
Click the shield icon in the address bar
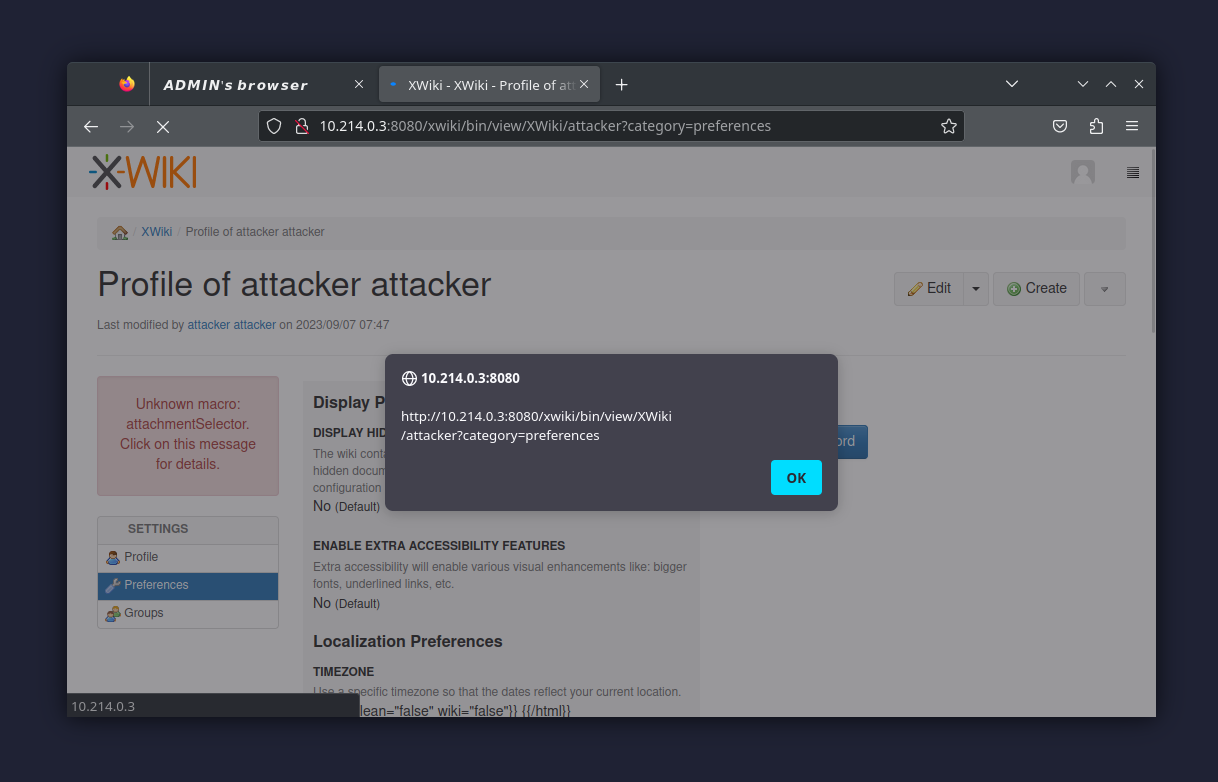coord(273,126)
